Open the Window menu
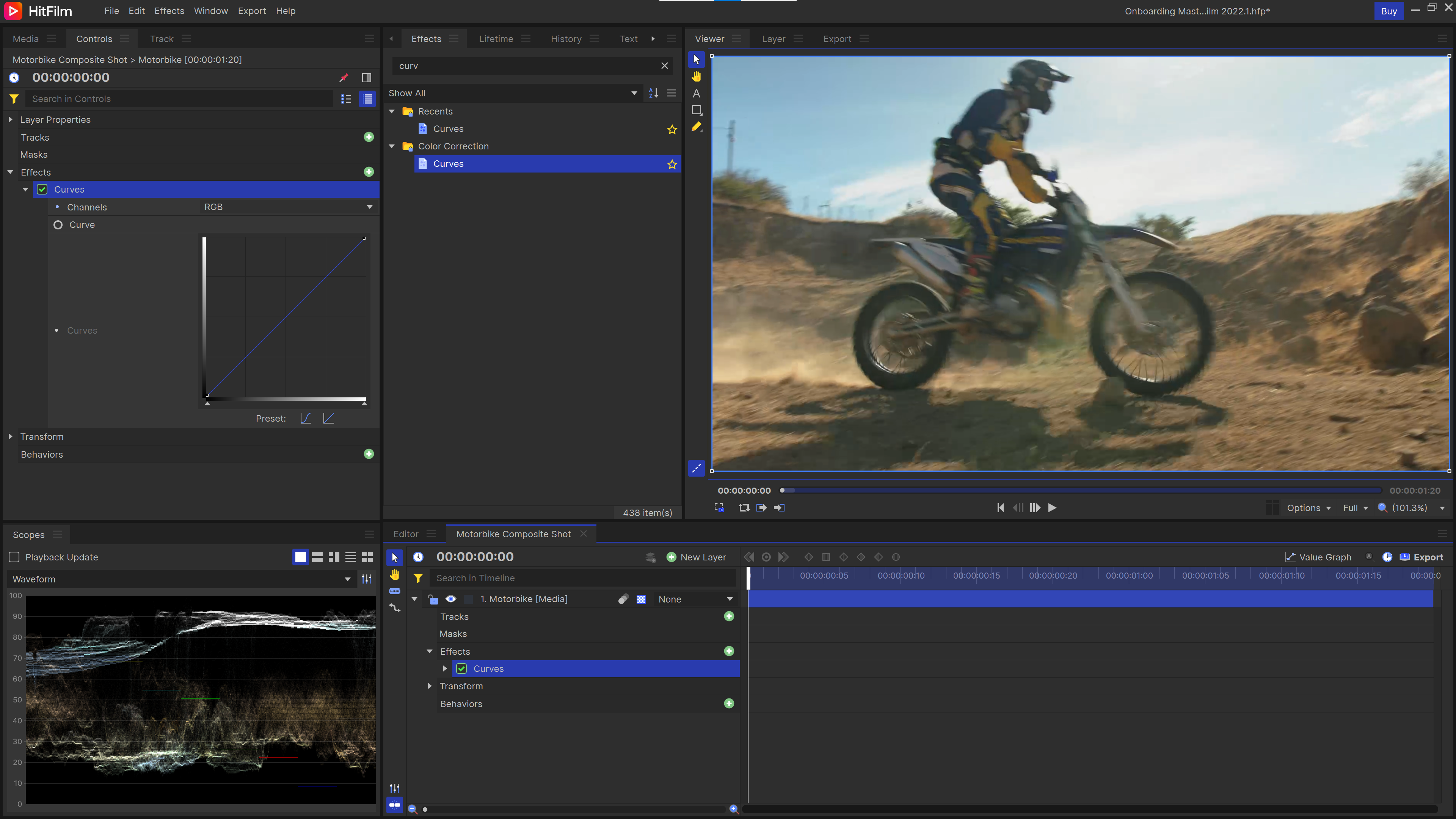The width and height of the screenshot is (1456, 819). pos(210,11)
